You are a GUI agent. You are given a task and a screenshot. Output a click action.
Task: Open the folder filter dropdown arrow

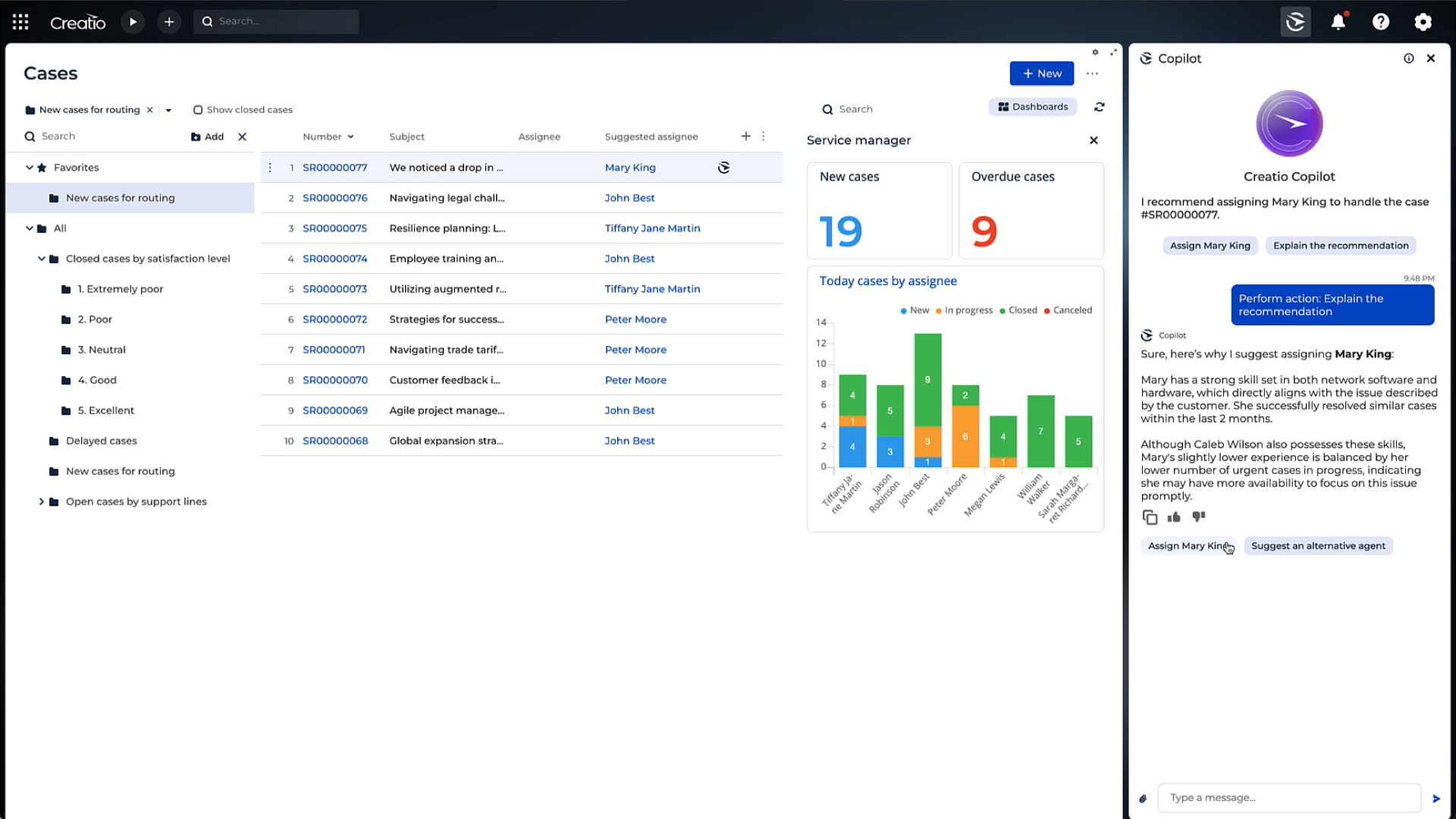pos(168,110)
